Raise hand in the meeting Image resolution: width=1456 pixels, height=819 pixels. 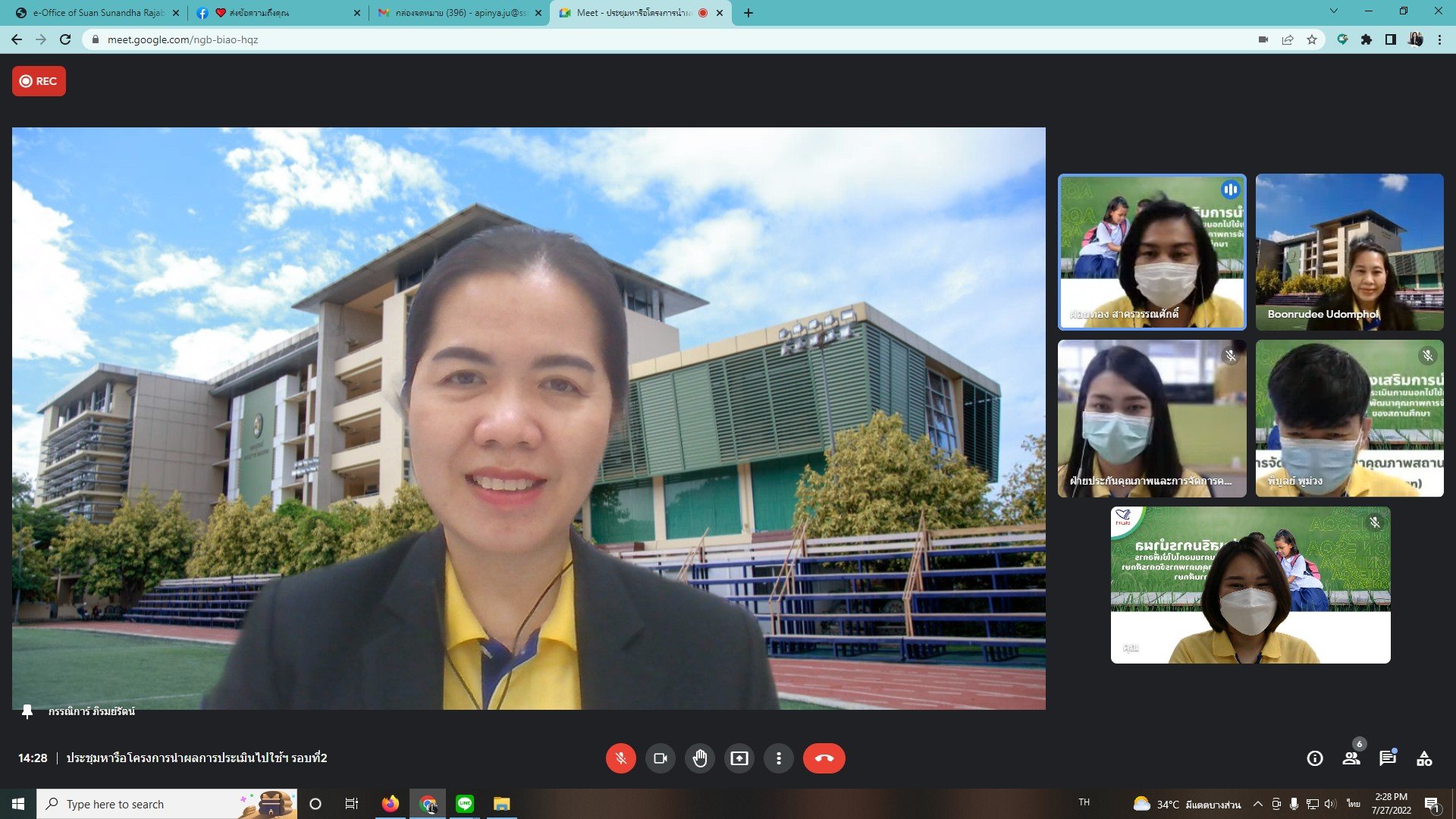(x=699, y=758)
